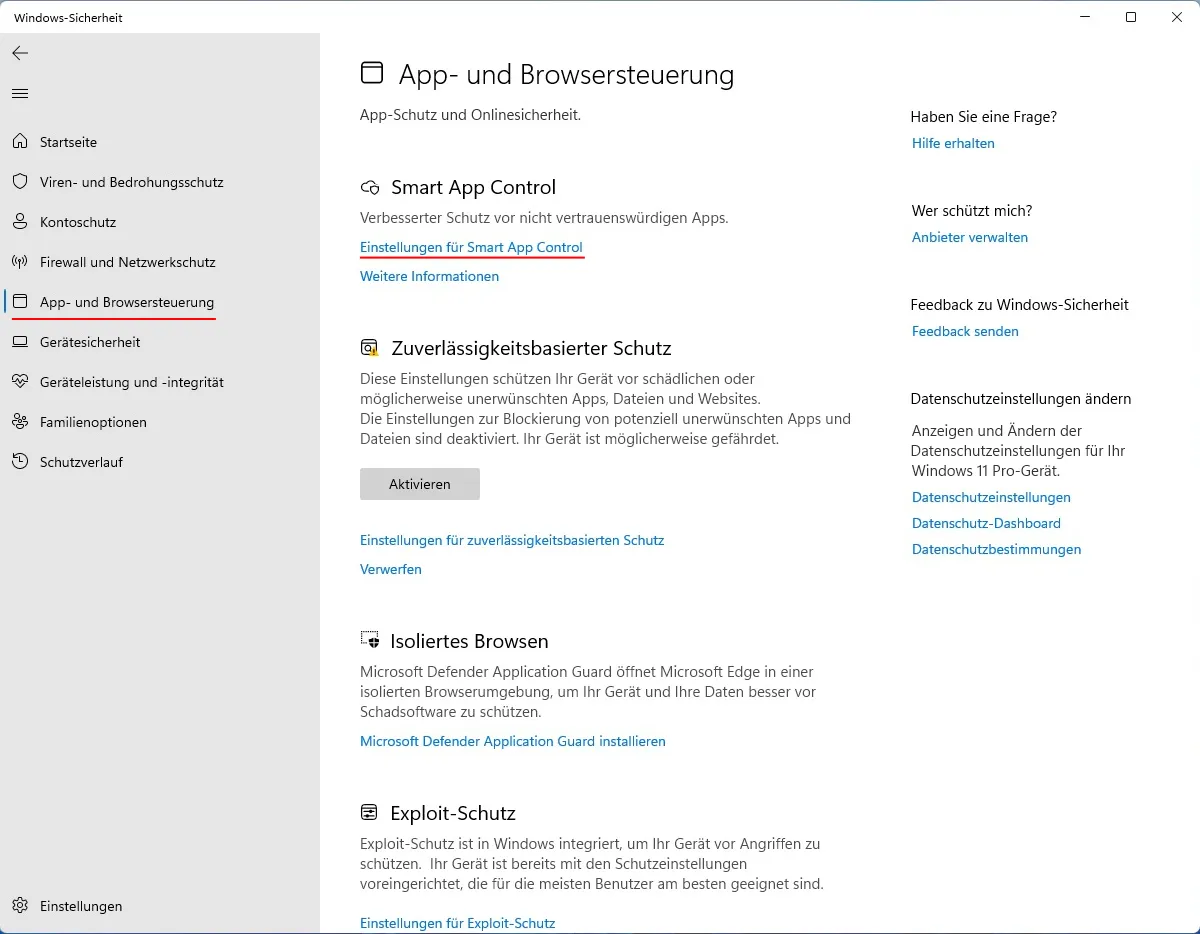Click the 'Haben Sie eine Frage?' text

984,117
